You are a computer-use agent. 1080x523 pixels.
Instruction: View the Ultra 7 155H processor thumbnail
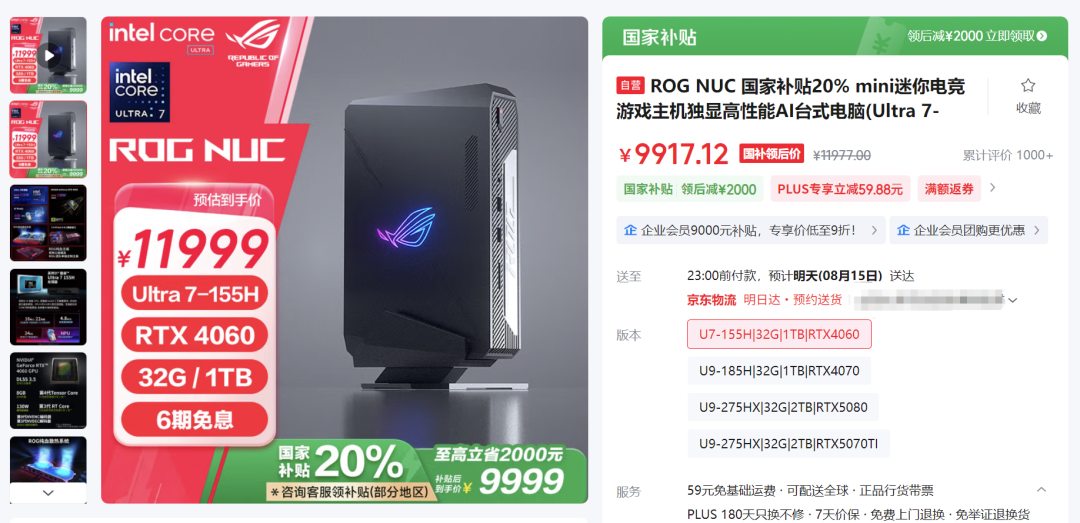pos(48,307)
